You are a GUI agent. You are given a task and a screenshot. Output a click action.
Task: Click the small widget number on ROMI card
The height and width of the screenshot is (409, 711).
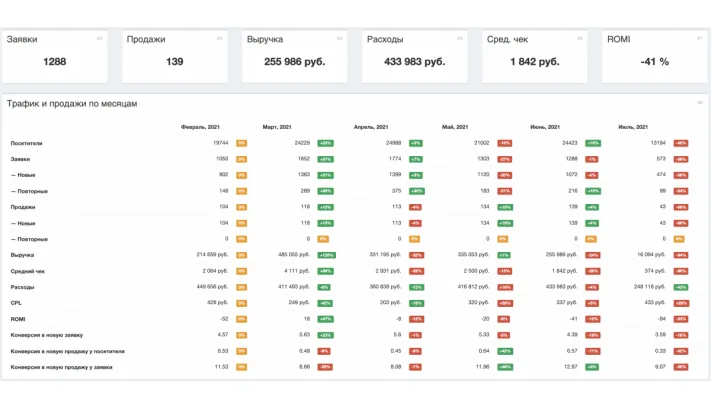tap(699, 39)
